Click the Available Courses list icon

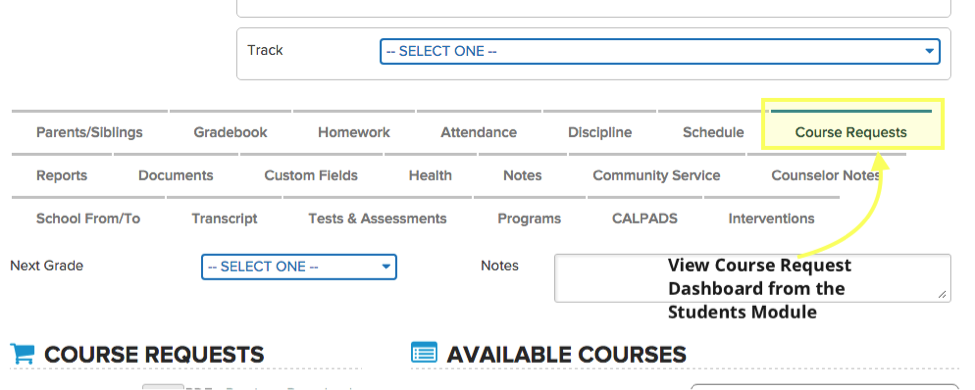[424, 353]
